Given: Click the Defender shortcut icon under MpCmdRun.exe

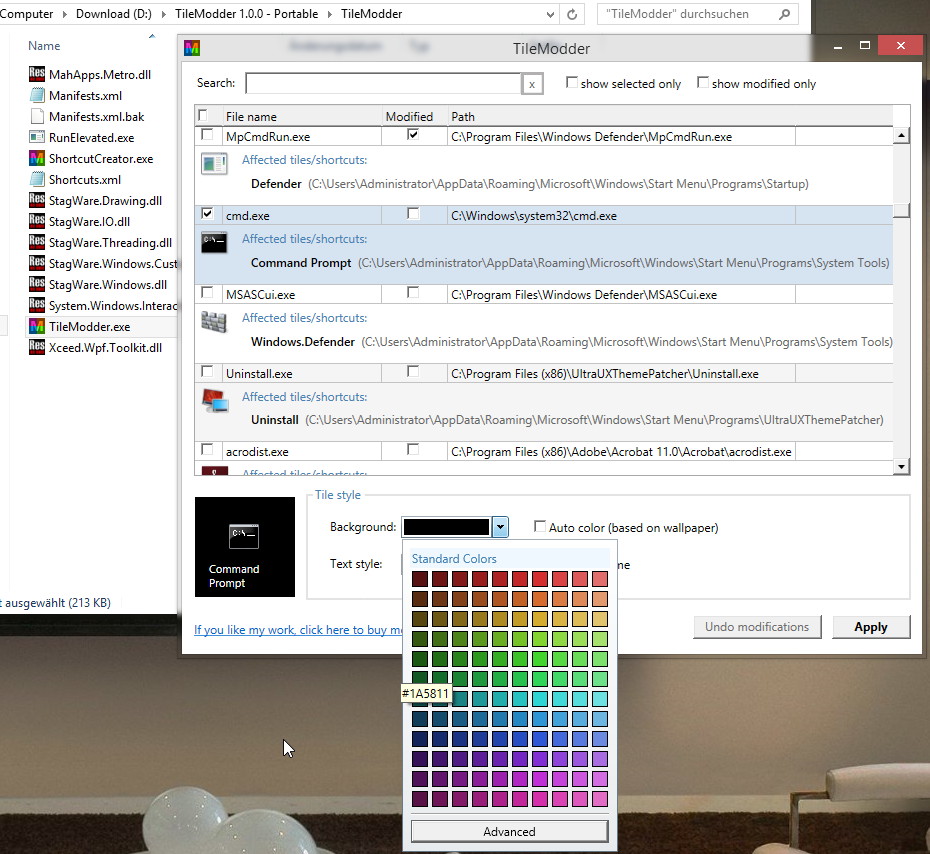Looking at the screenshot, I should (x=214, y=164).
